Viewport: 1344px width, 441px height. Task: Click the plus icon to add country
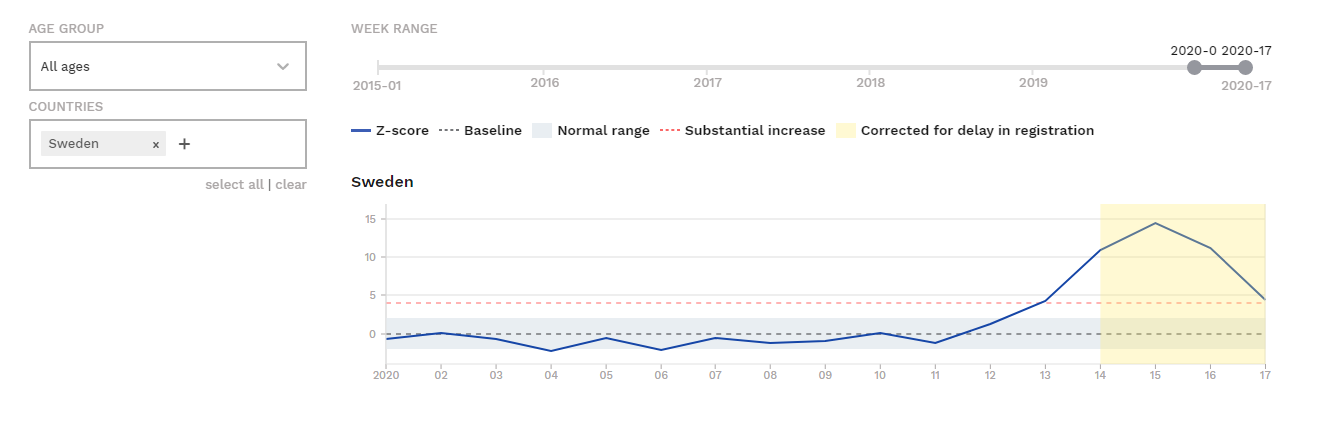tap(184, 144)
